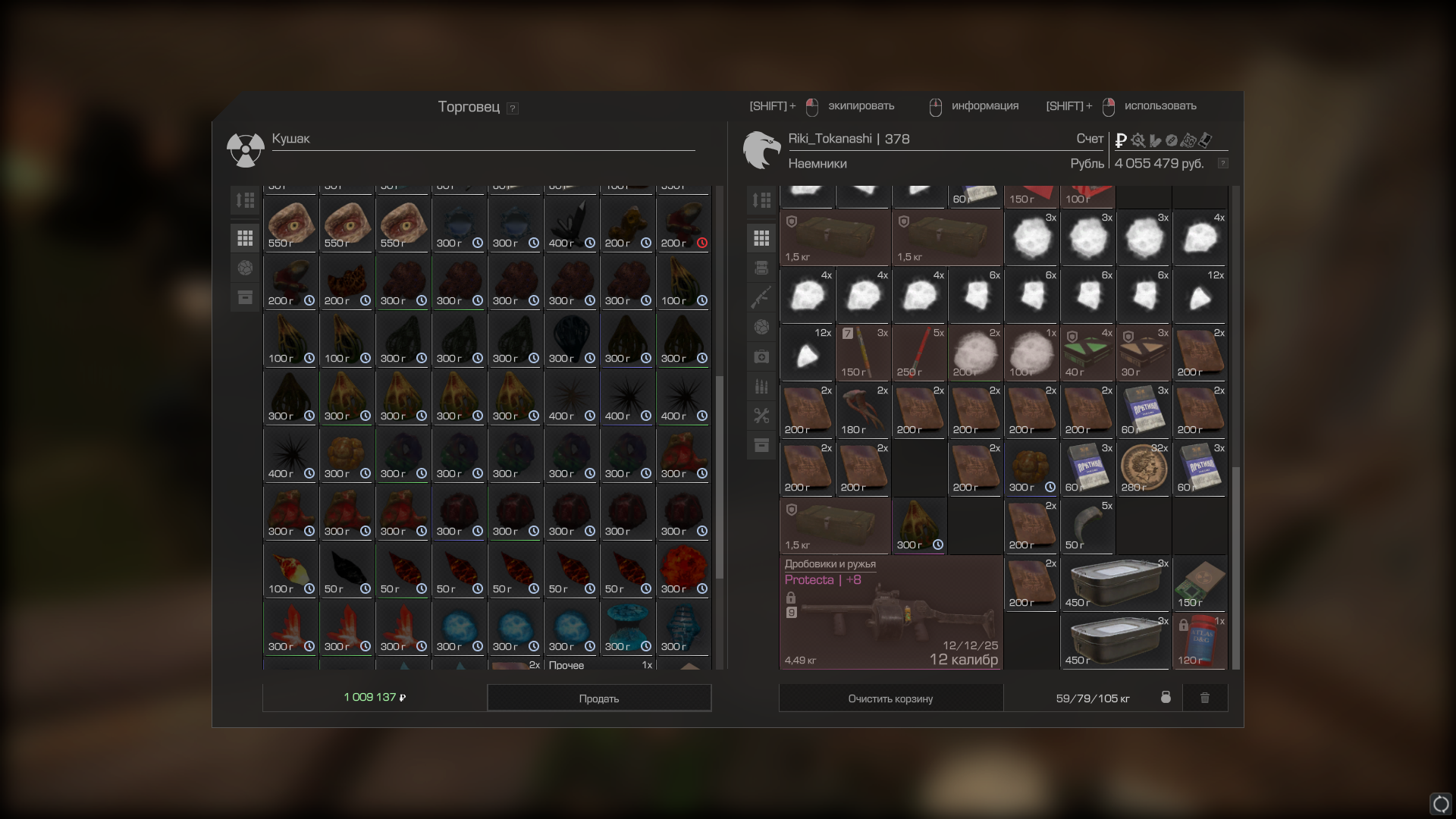Screen dimensions: 1456x819
Task: Select the trader's blue spiral artifact
Action: (683, 628)
